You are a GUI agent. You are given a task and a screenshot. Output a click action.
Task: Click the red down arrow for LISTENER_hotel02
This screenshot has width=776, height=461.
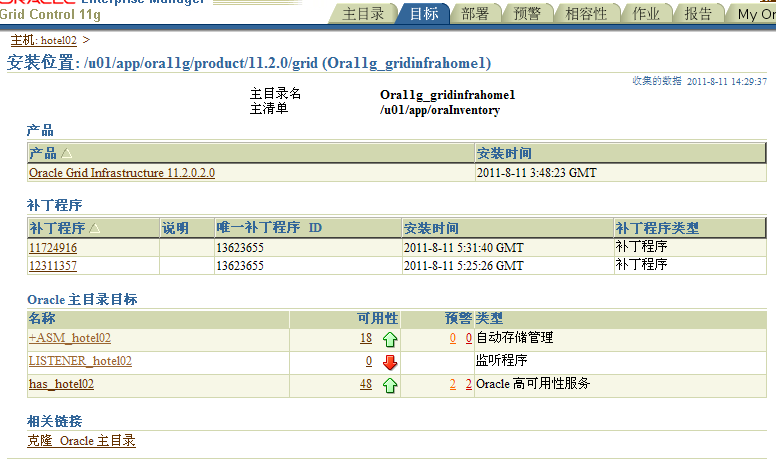pyautogui.click(x=390, y=363)
